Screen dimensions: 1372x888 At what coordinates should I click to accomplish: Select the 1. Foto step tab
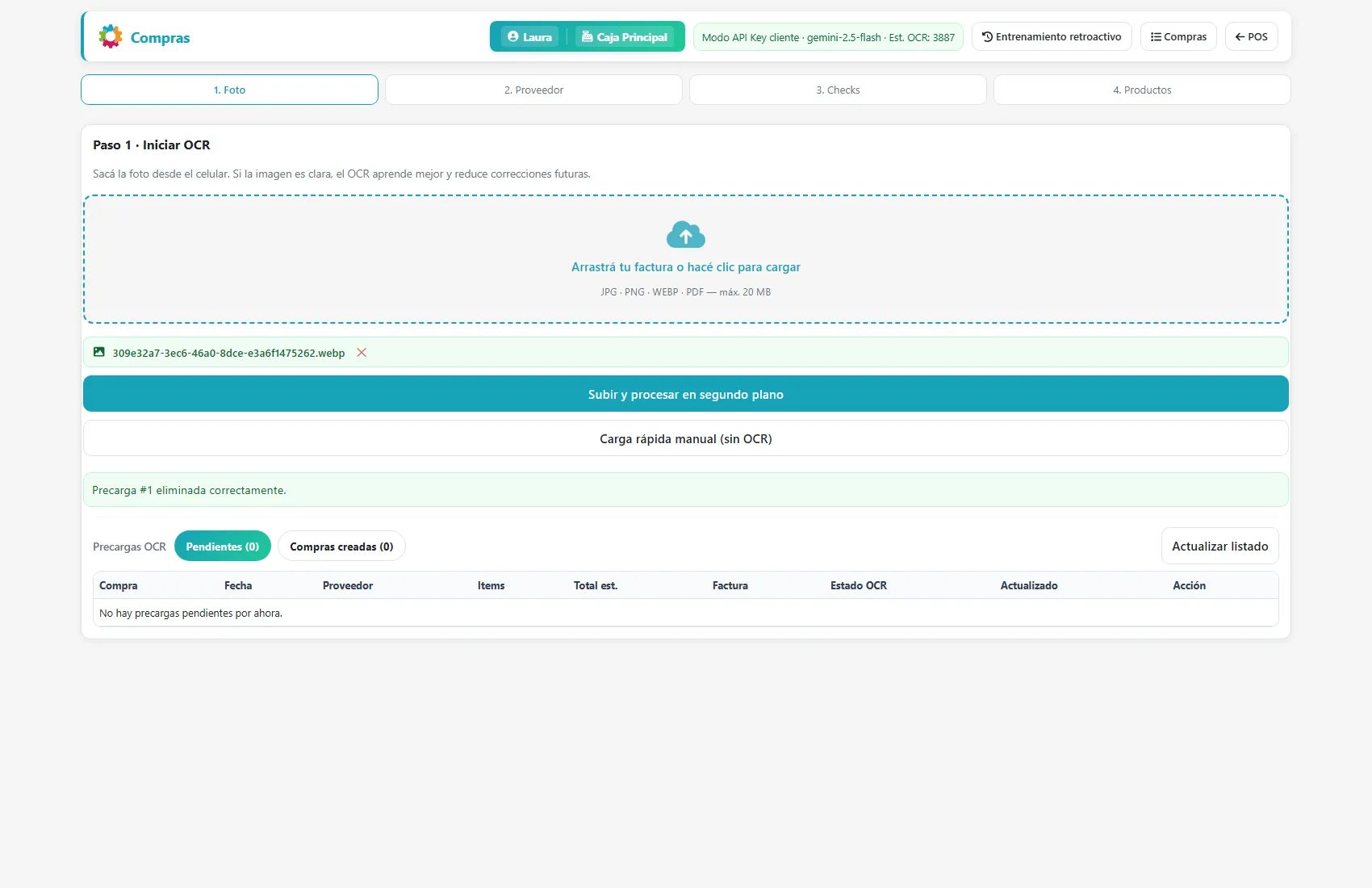tap(229, 90)
